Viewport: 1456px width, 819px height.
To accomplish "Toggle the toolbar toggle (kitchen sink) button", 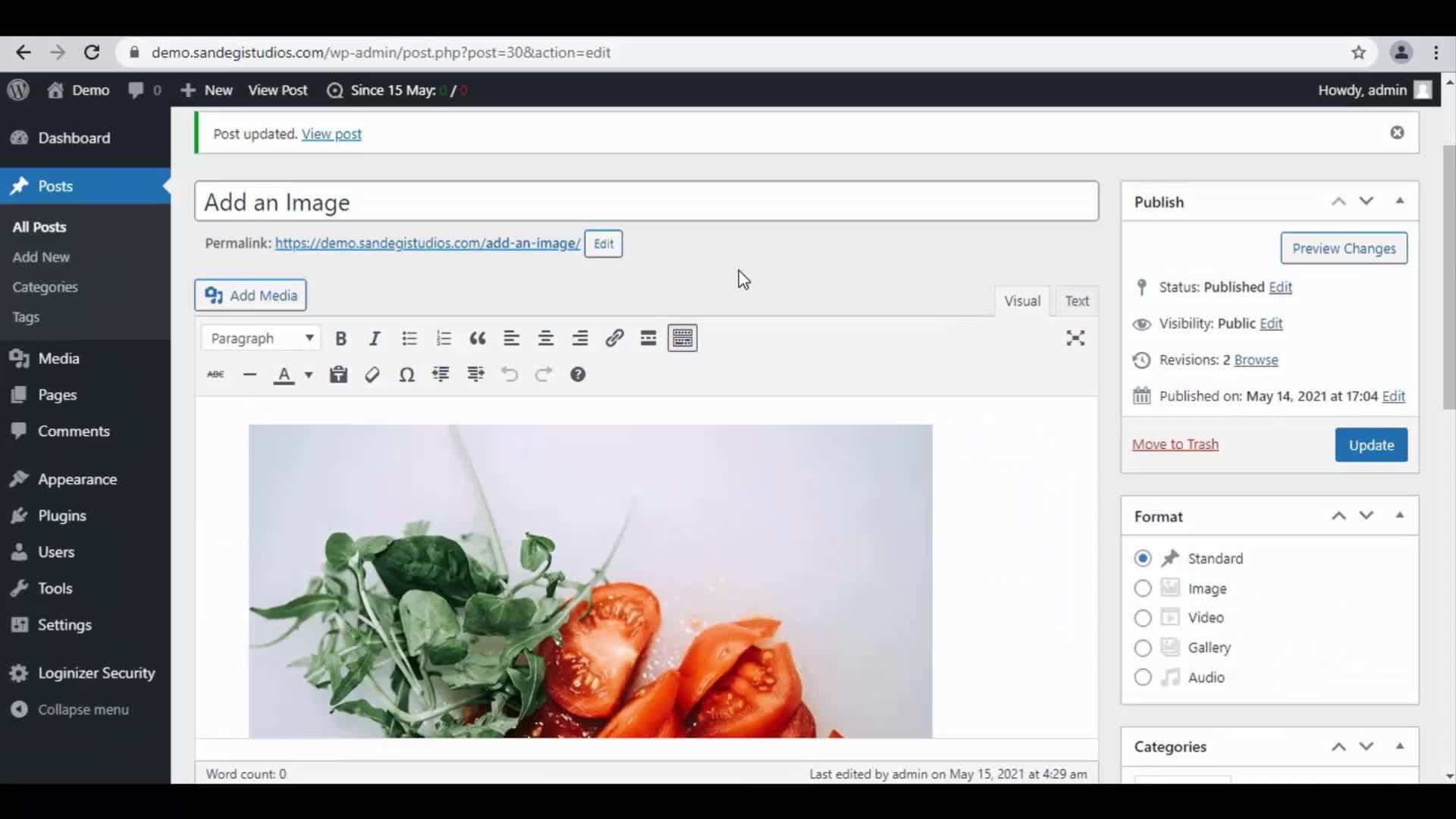I will (682, 338).
